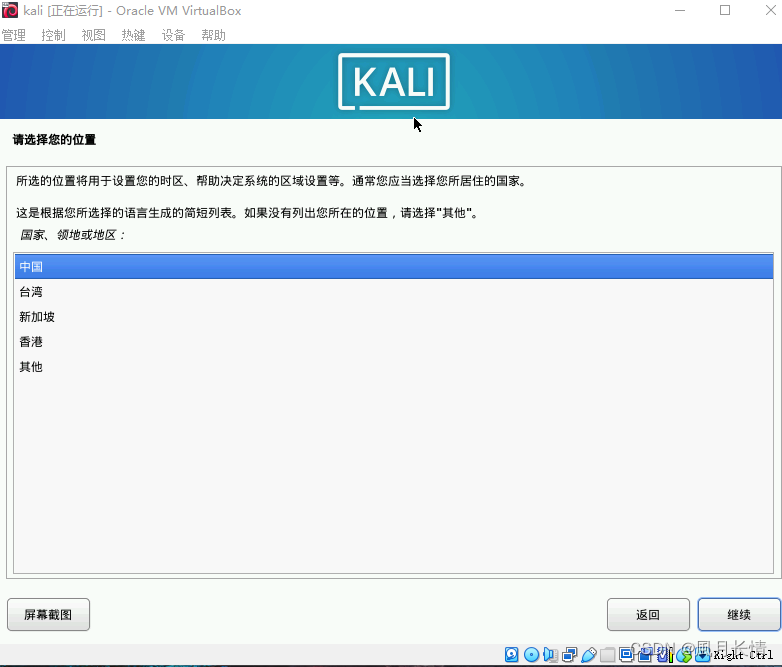This screenshot has width=782, height=667.
Task: Click the 继续 button
Action: (739, 615)
